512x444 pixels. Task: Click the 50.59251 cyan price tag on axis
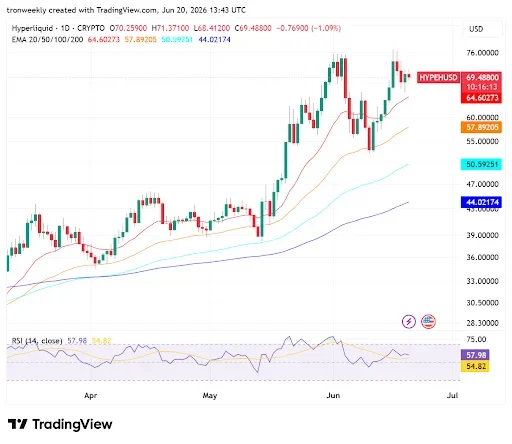pyautogui.click(x=481, y=164)
